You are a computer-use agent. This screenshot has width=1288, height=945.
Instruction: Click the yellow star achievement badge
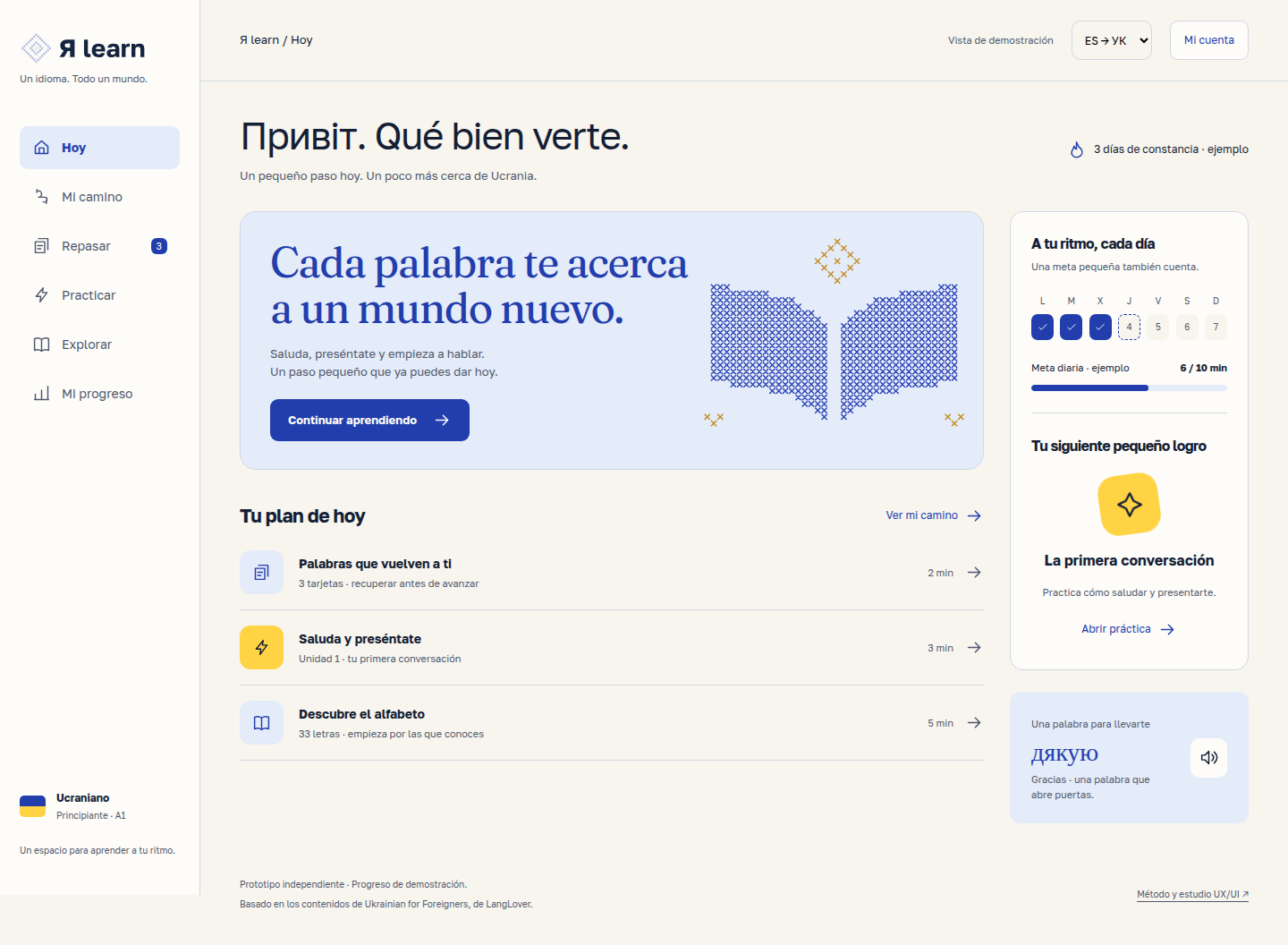coord(1129,505)
